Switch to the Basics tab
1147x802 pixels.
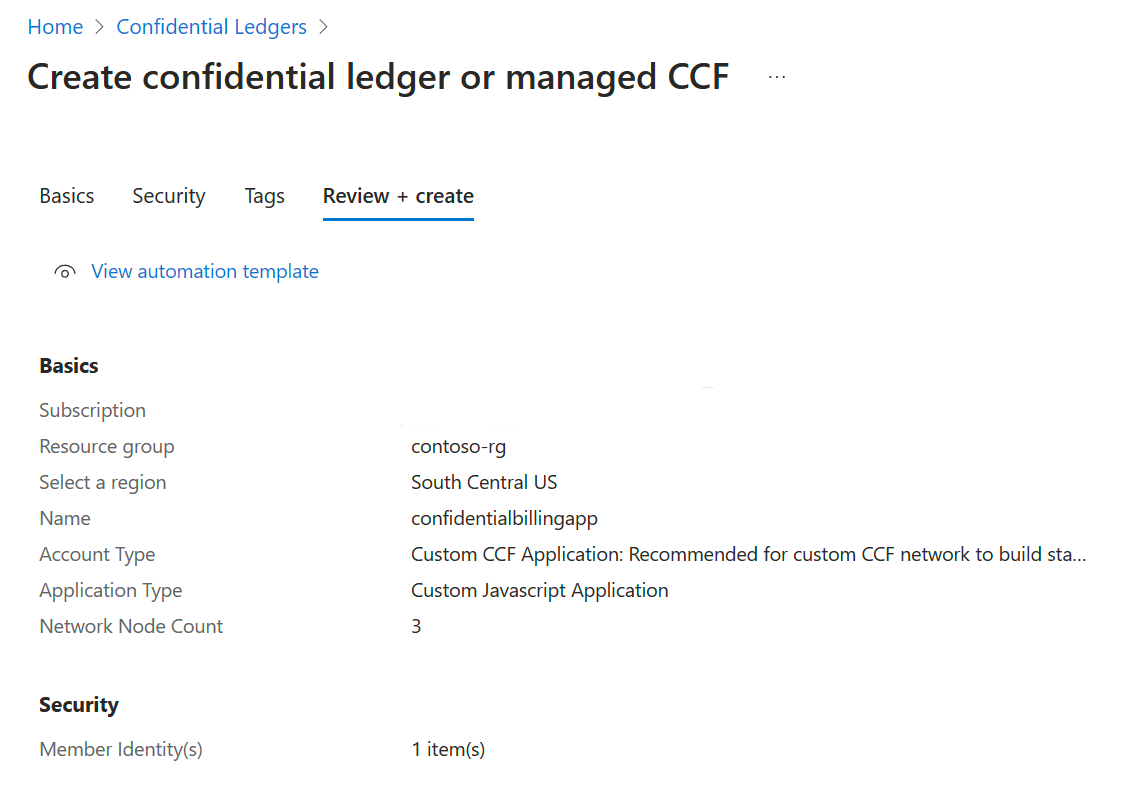(66, 195)
